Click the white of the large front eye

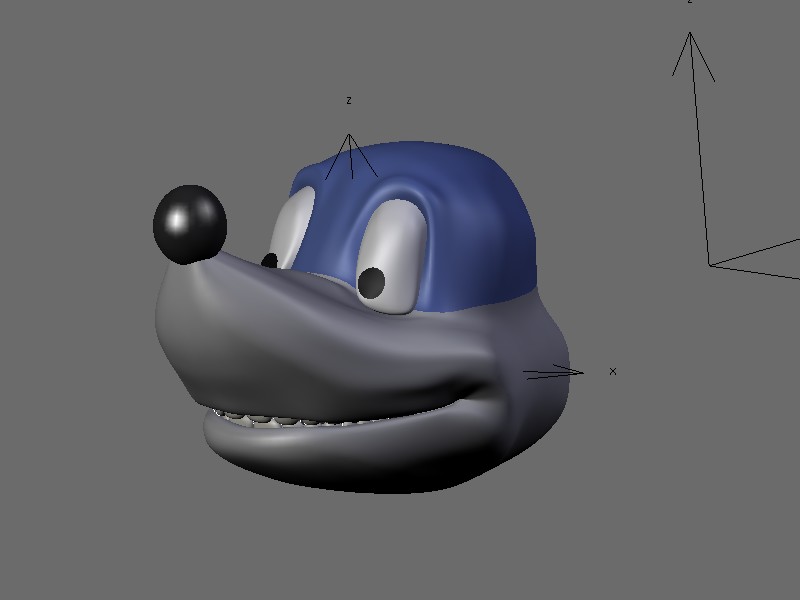[392, 255]
